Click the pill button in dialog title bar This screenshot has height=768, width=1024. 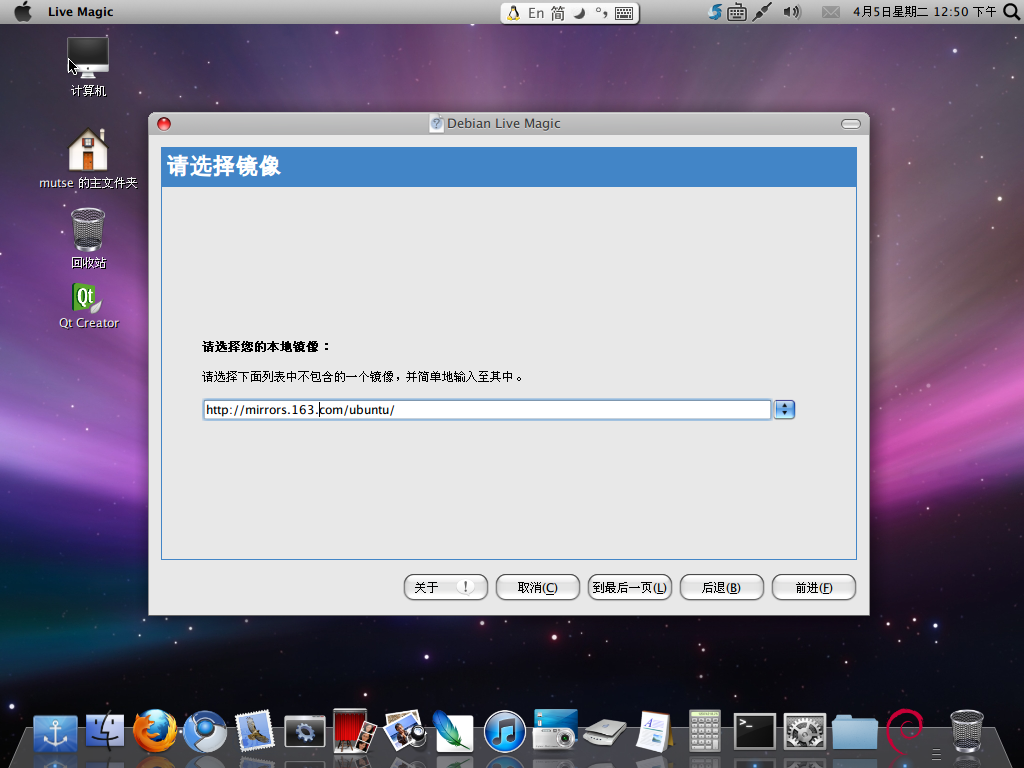851,124
